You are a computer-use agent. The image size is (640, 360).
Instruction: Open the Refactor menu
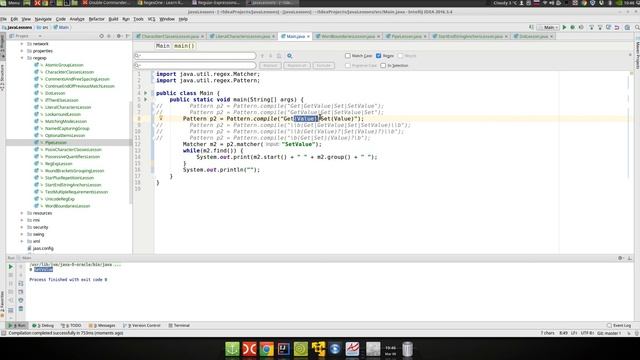pyautogui.click(x=96, y=19)
